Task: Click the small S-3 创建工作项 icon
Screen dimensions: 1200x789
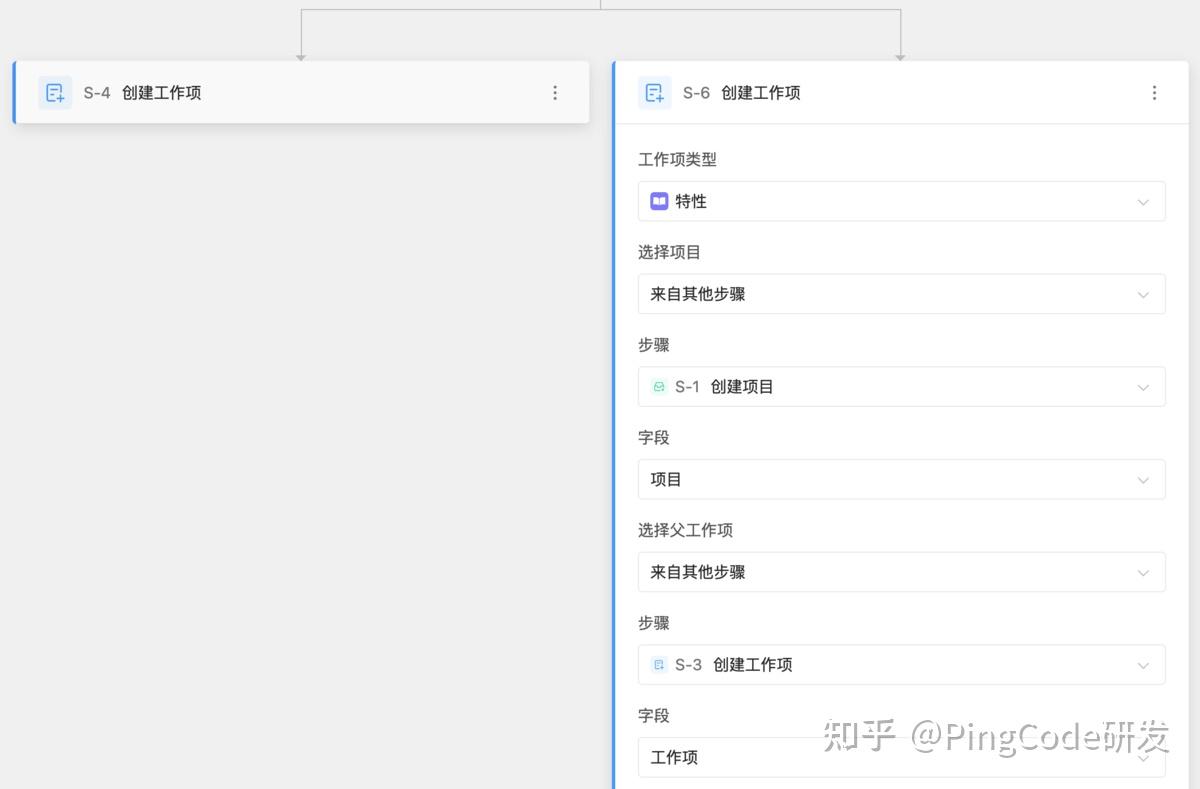Action: coord(659,665)
